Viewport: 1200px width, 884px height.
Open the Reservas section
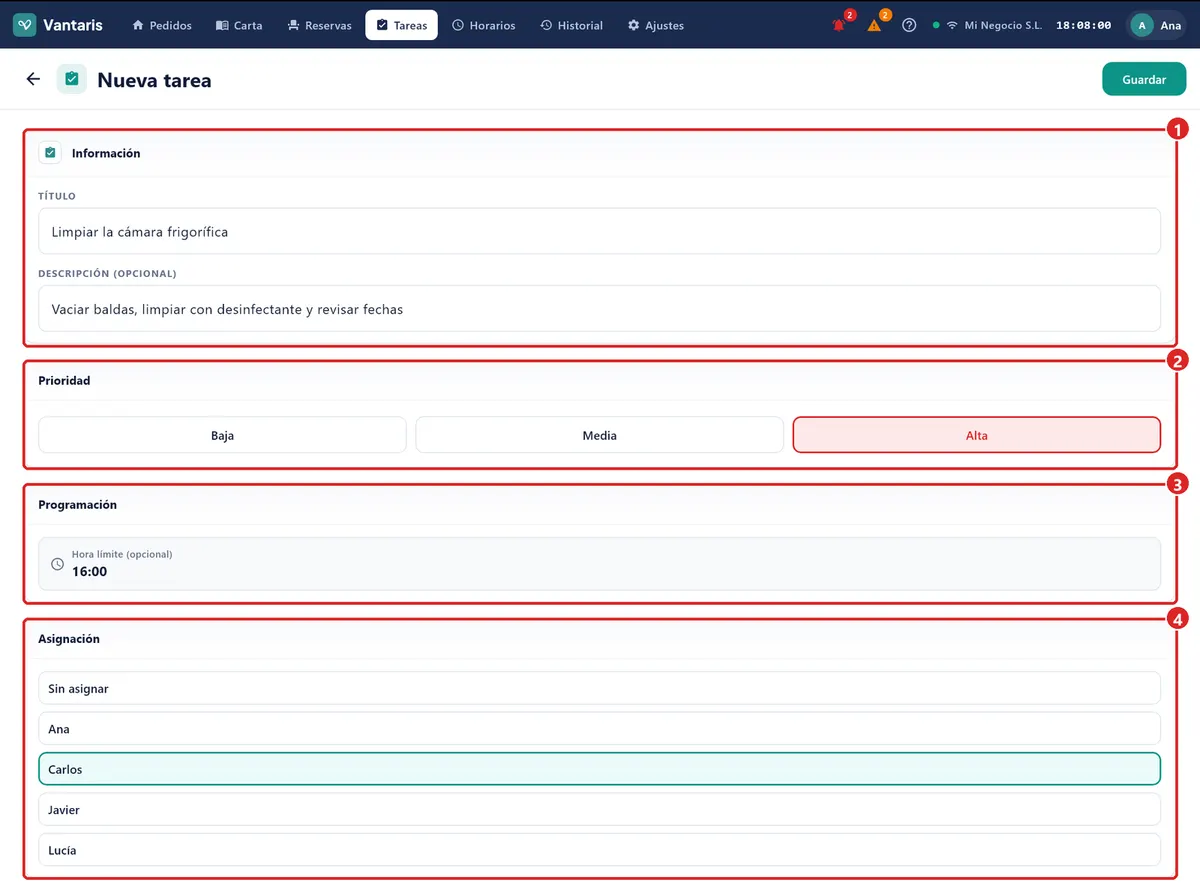tap(319, 25)
